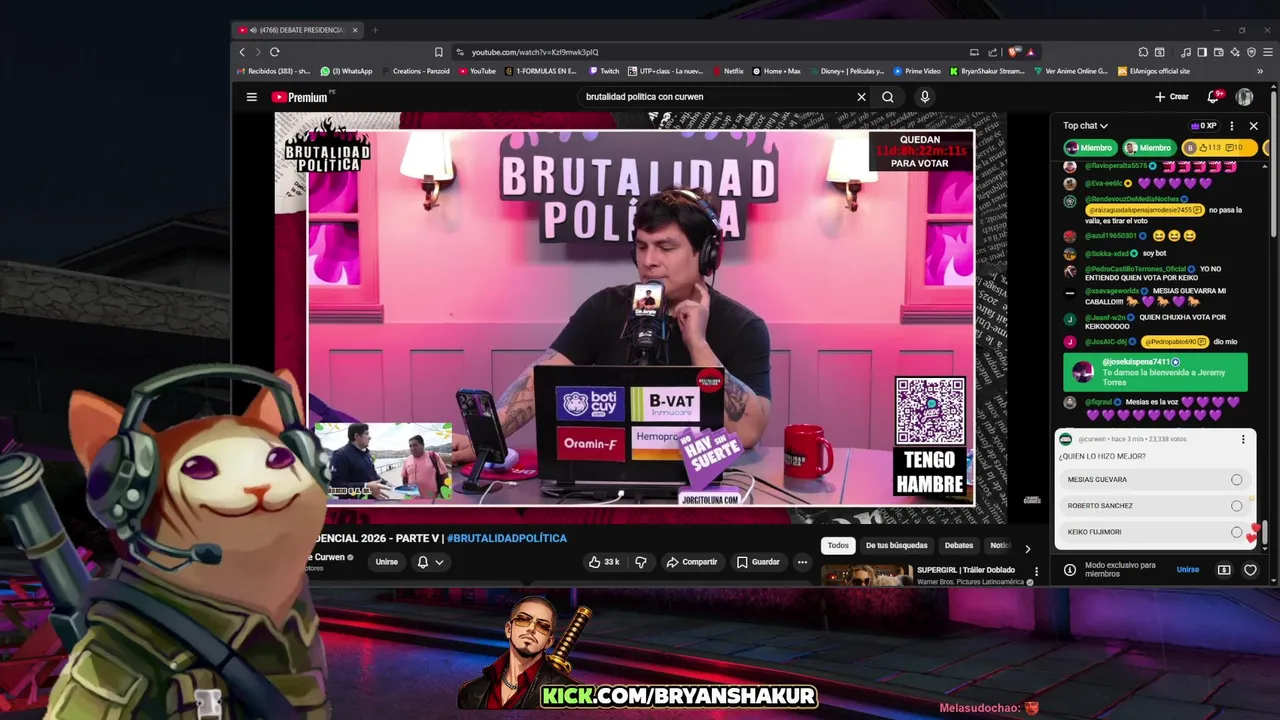Open YouTube notifications bell
Viewport: 1280px width, 720px height.
1213,97
